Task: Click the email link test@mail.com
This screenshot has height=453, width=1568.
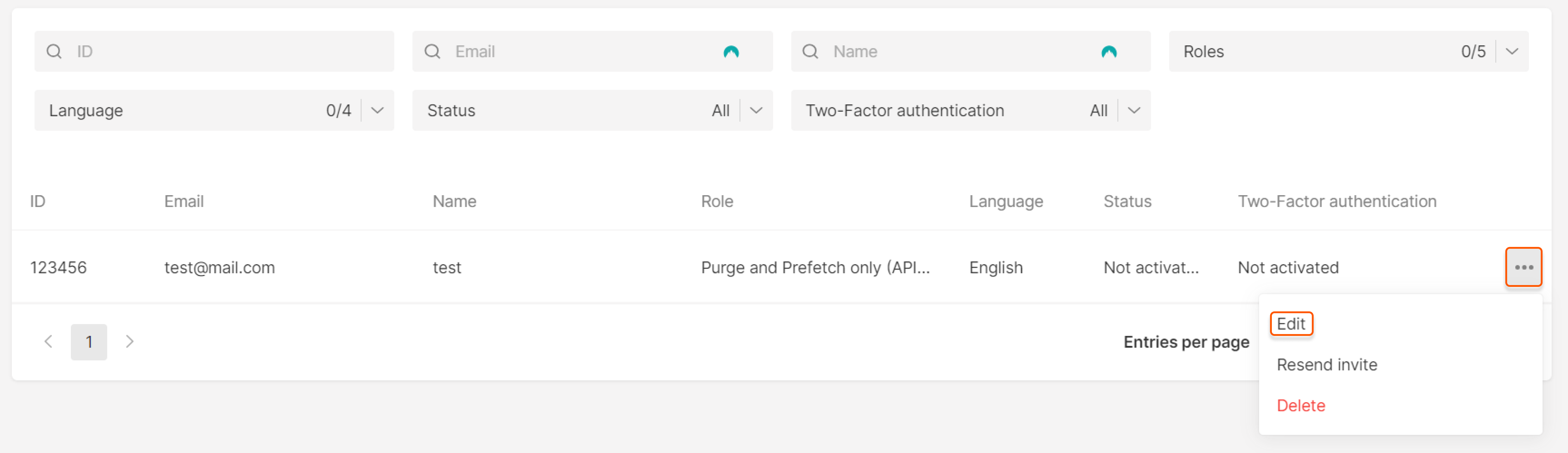Action: point(219,267)
